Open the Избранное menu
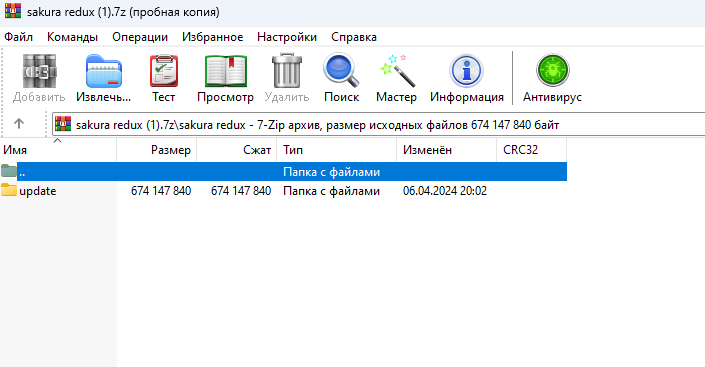Image resolution: width=705 pixels, height=367 pixels. point(213,37)
